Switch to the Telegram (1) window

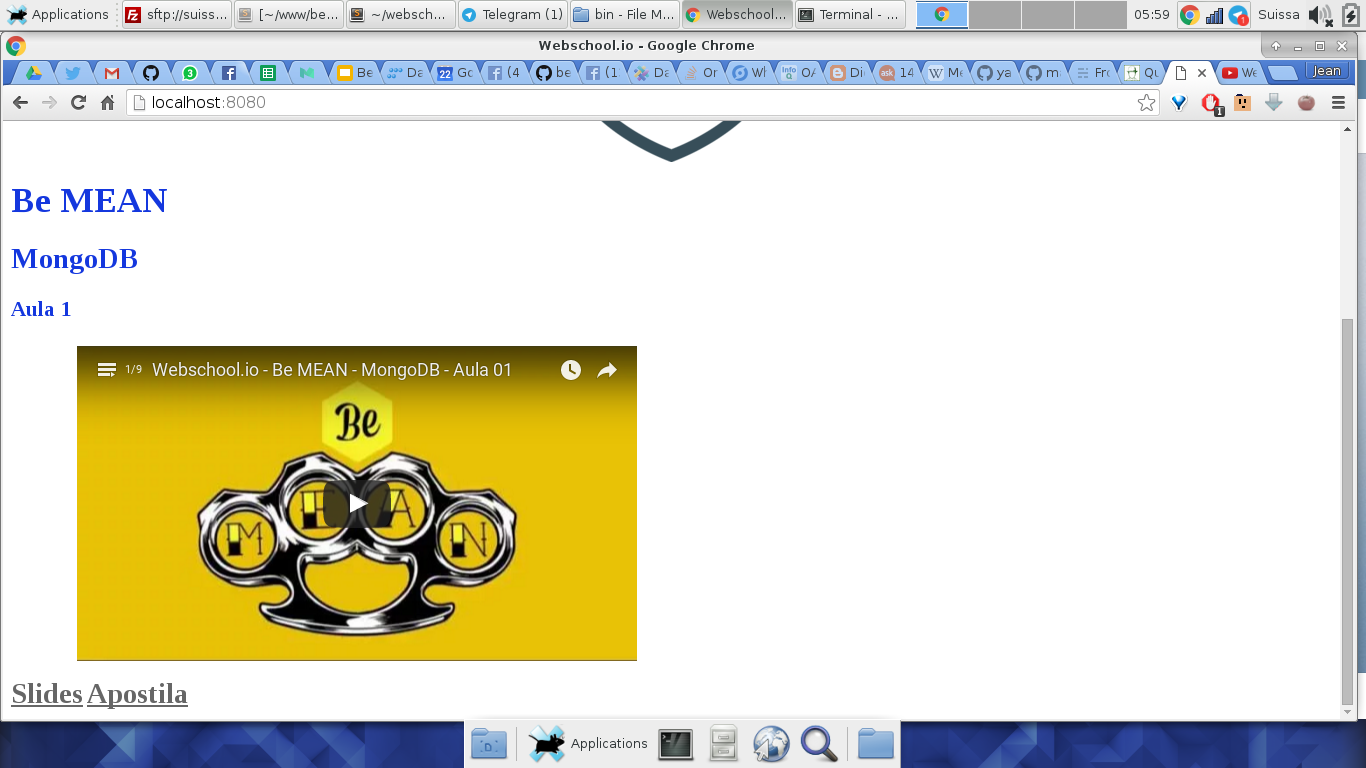click(x=512, y=14)
